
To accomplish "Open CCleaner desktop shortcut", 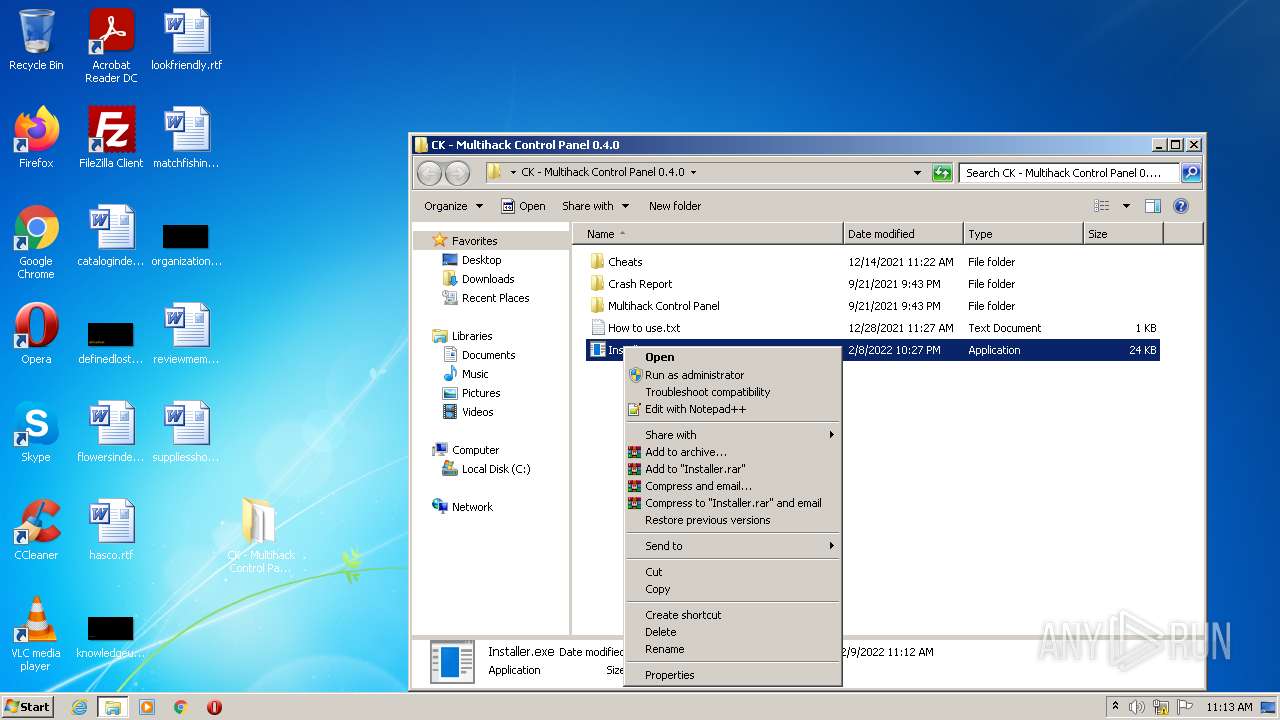I will point(36,530).
